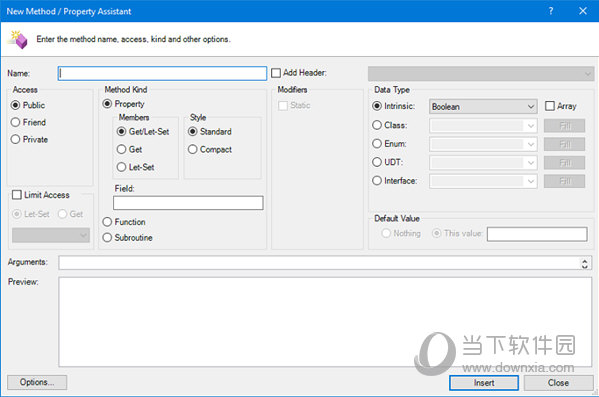Enable the Add Header checkbox
This screenshot has width=599, height=397.
pos(276,73)
